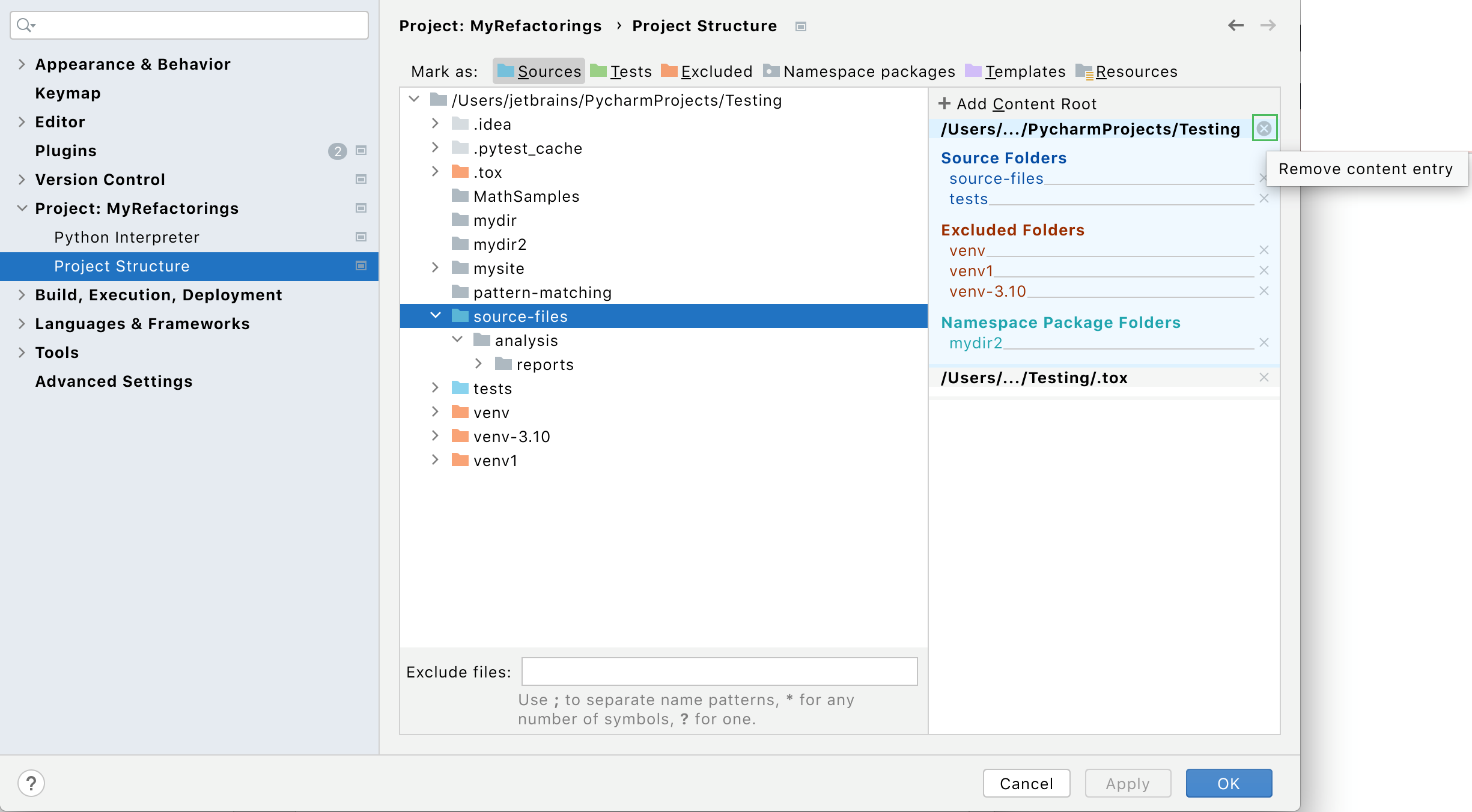Click Remove content entry icon
Screen dimensions: 1472x812
pos(1264,128)
